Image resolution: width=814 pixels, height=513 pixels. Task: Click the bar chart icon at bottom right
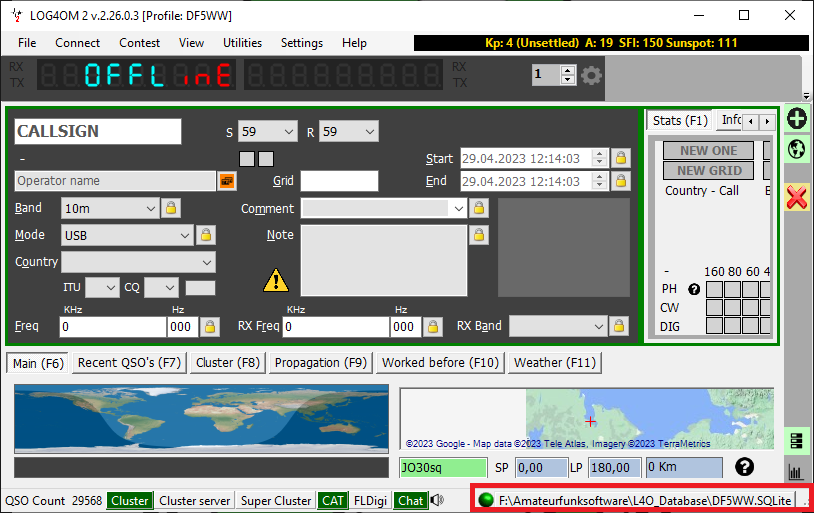click(x=796, y=472)
